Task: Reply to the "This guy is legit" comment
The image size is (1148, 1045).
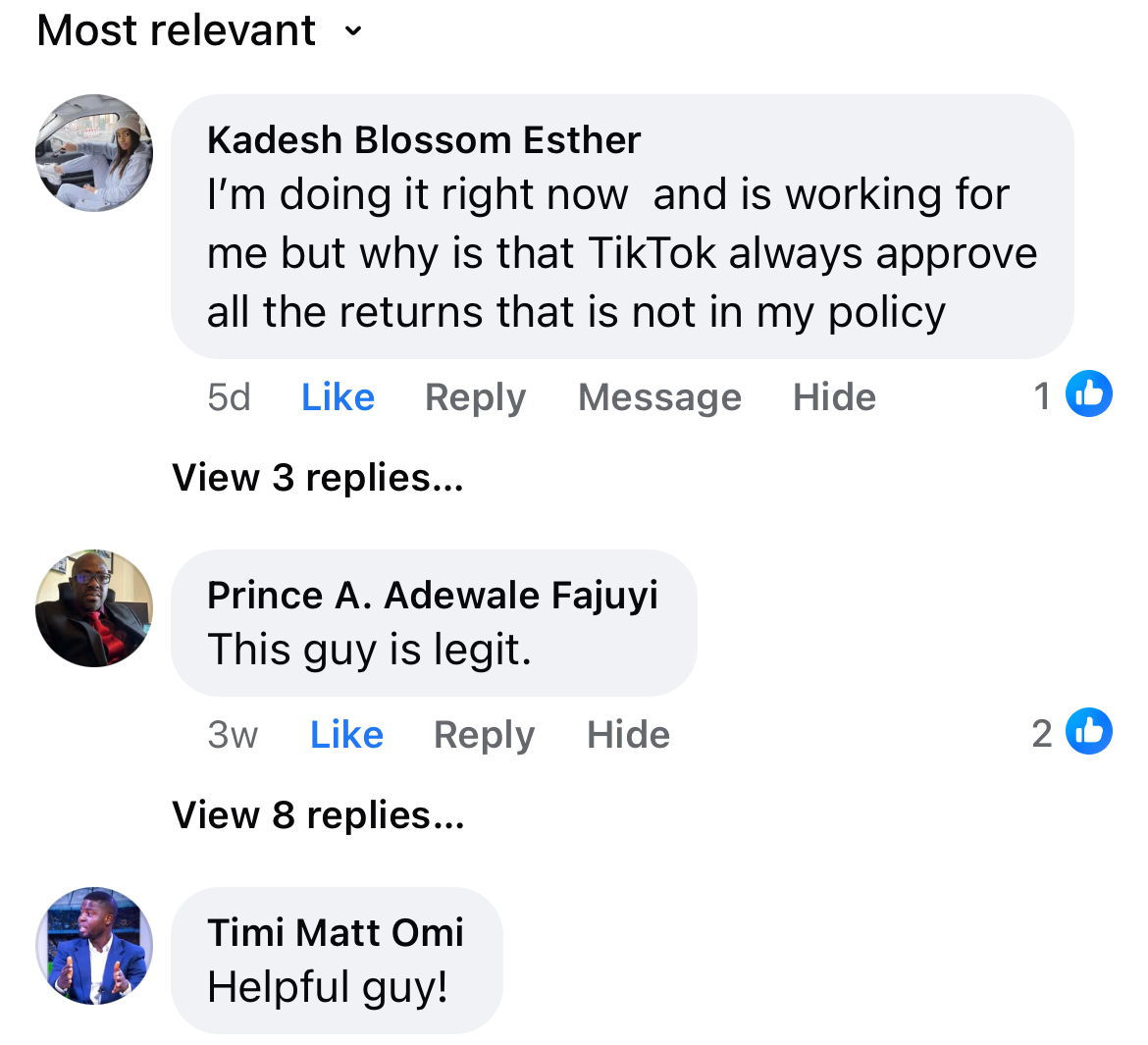Action: tap(484, 735)
